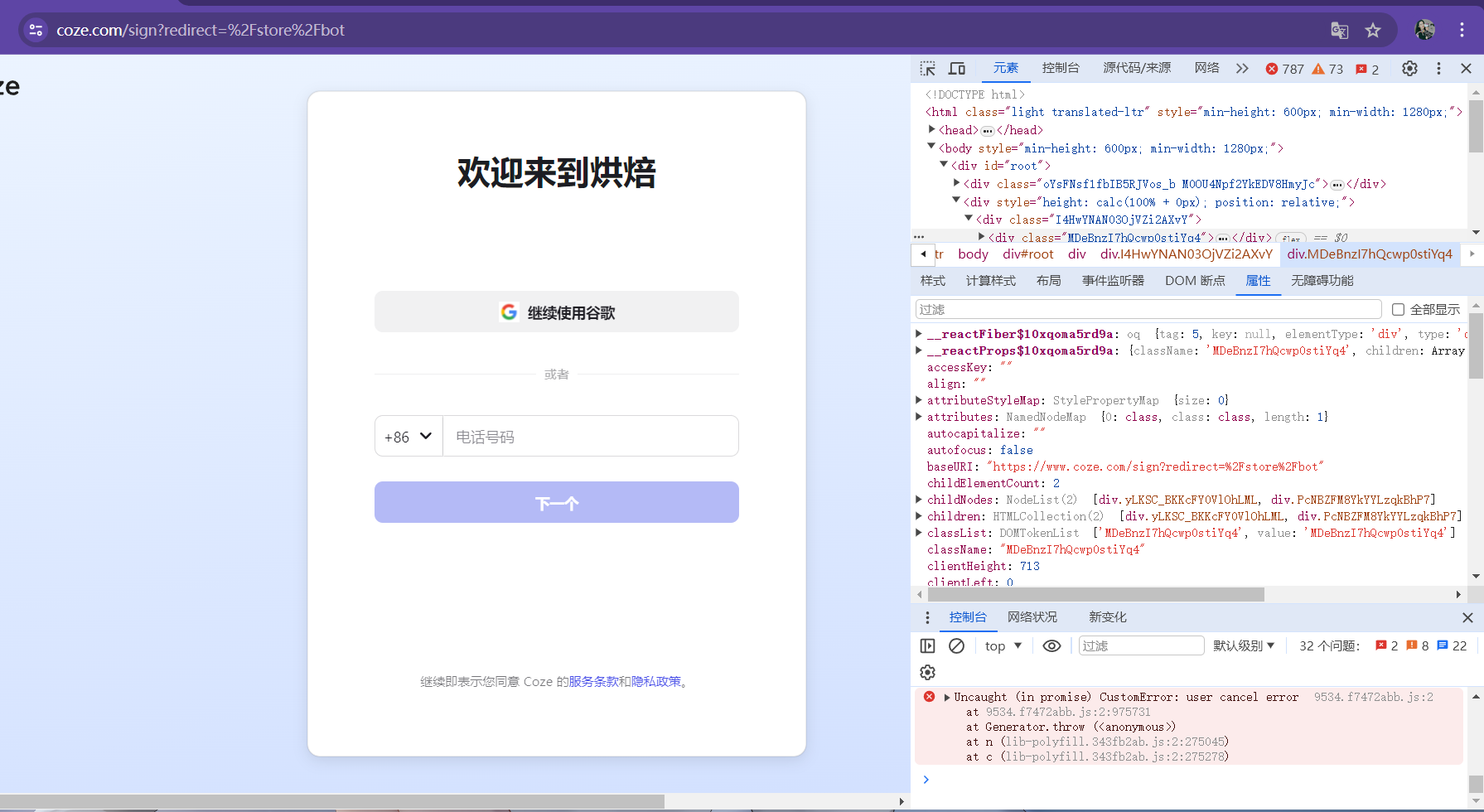Bookmark this page with the star icon
1484x812 pixels.
(1373, 31)
